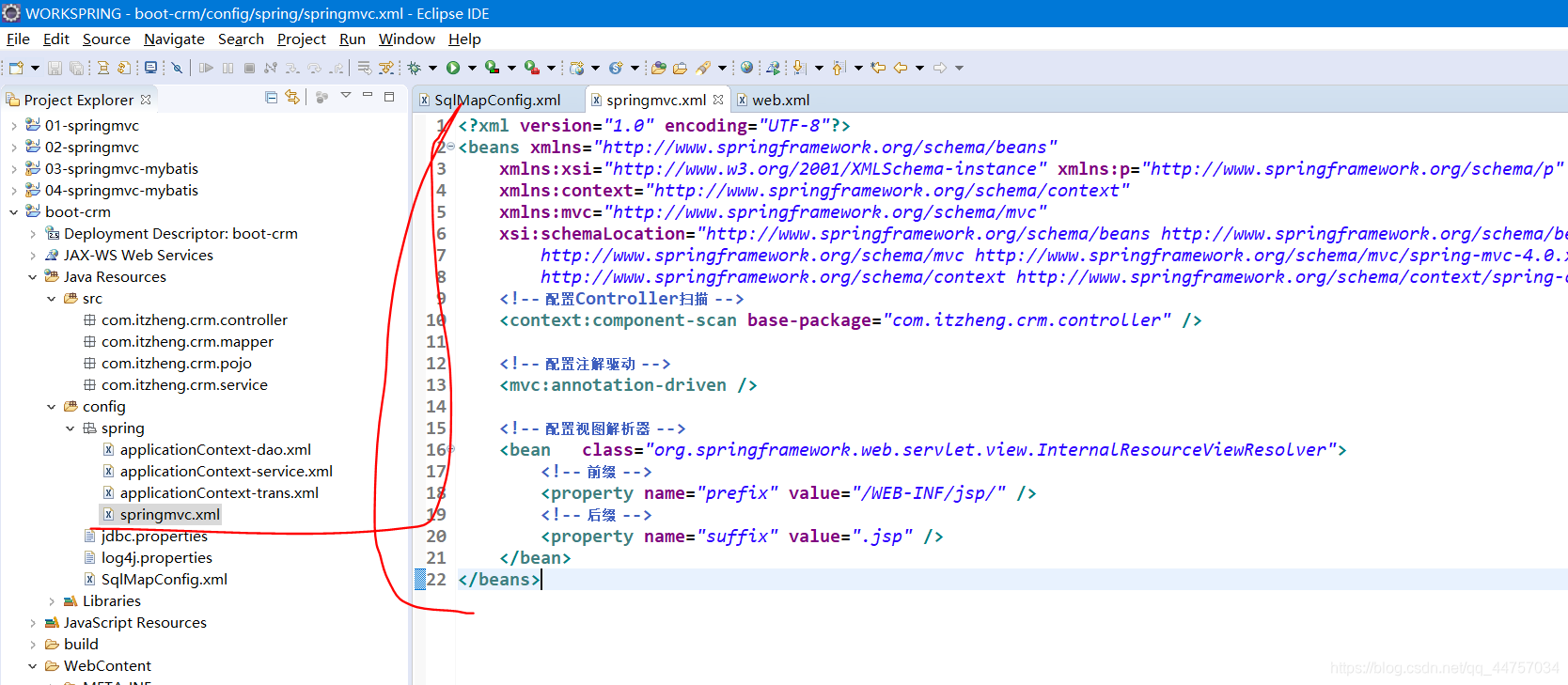This screenshot has height=685, width=1568.
Task: Open the Source menu
Action: (106, 39)
